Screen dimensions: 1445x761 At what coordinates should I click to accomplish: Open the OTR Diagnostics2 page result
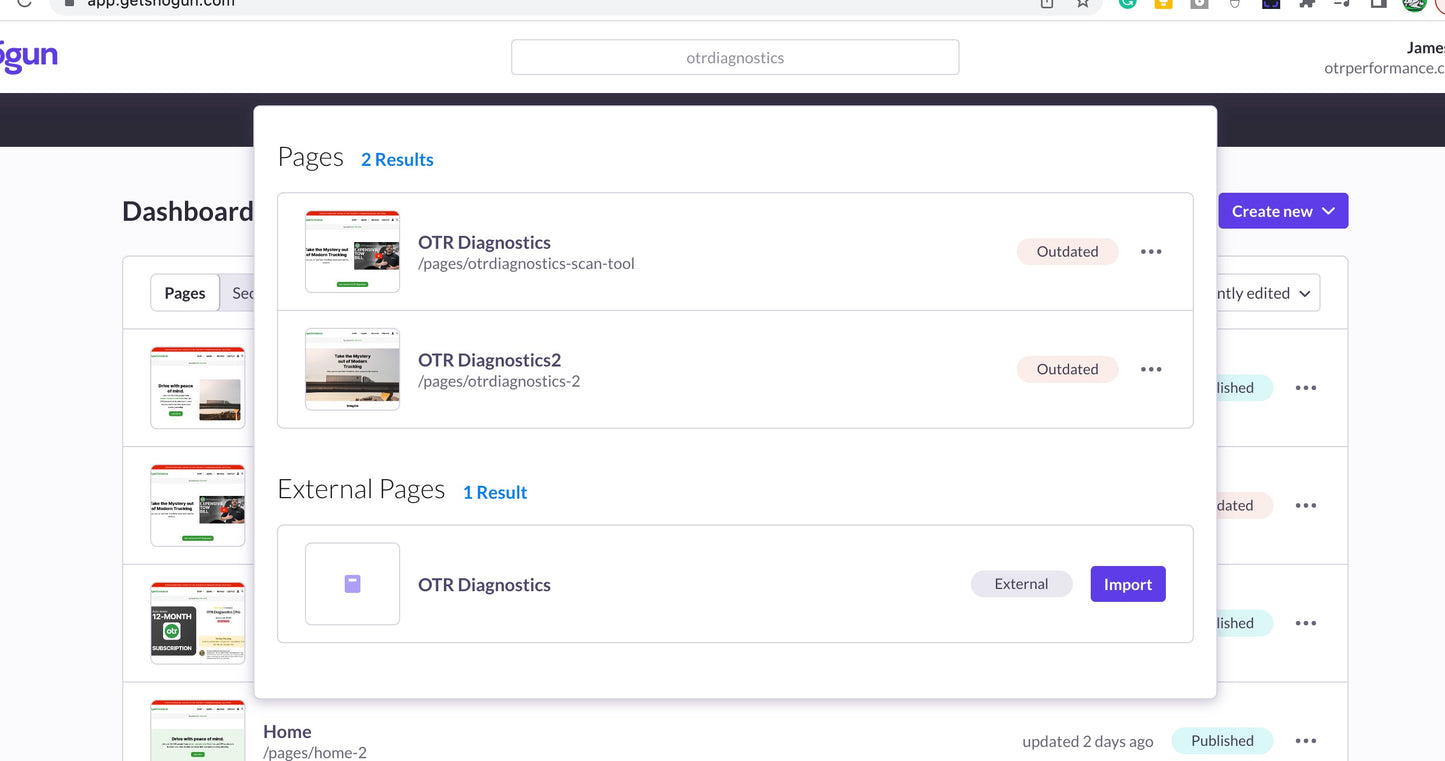pyautogui.click(x=489, y=360)
